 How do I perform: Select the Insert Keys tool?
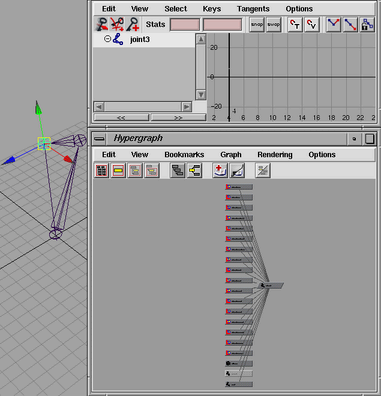tap(117, 24)
